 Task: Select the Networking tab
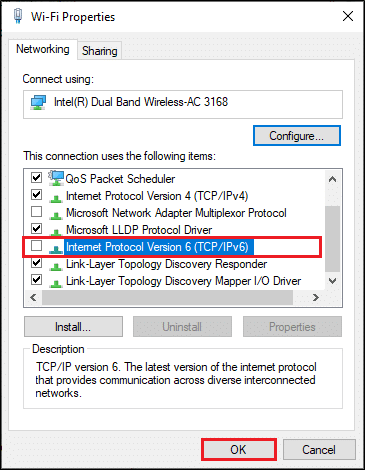(43, 49)
